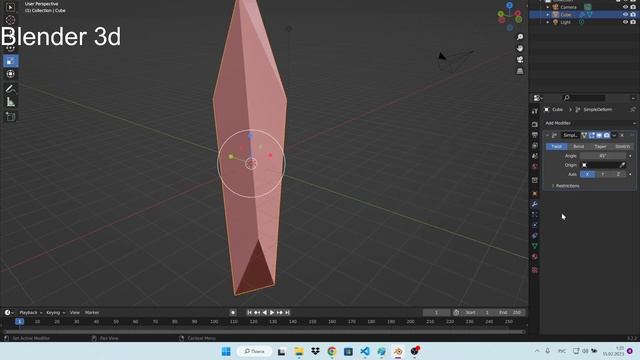Play animation forward

click(272, 313)
